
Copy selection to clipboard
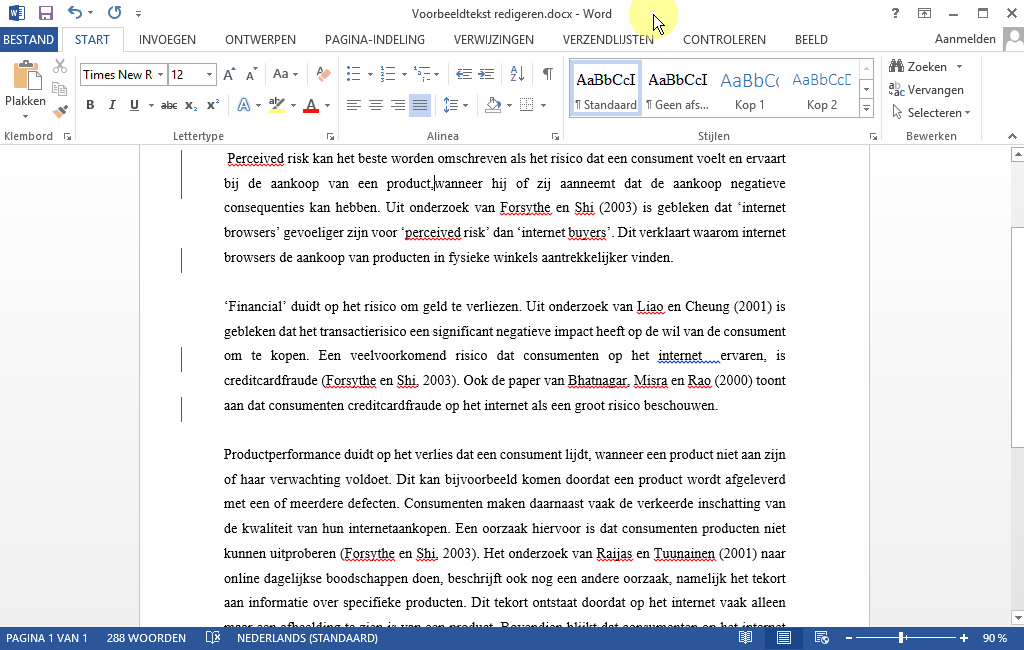pos(59,89)
